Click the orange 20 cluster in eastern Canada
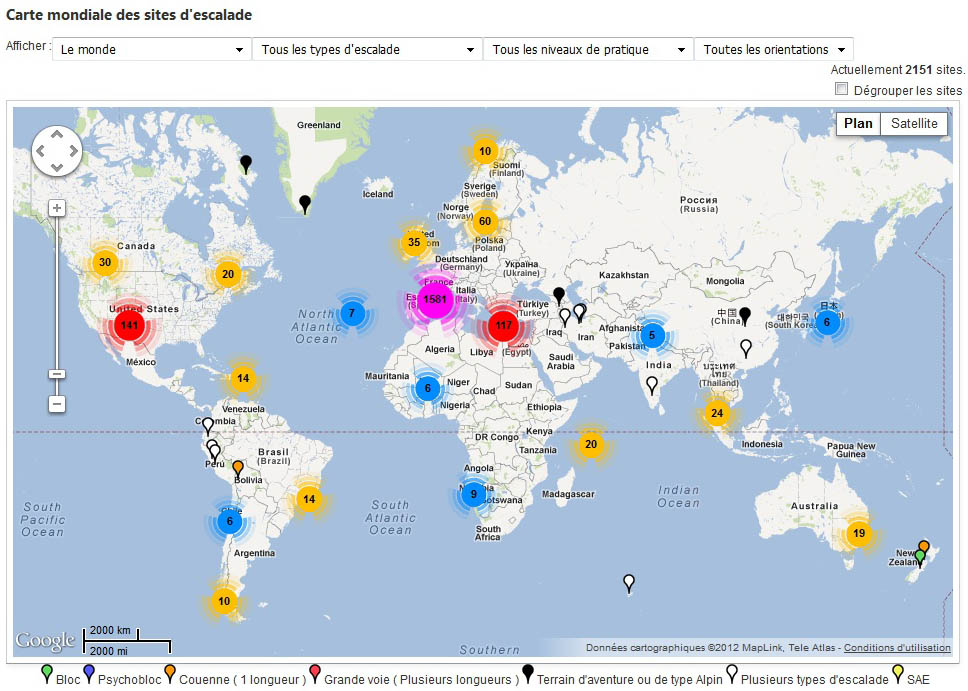 [x=228, y=274]
